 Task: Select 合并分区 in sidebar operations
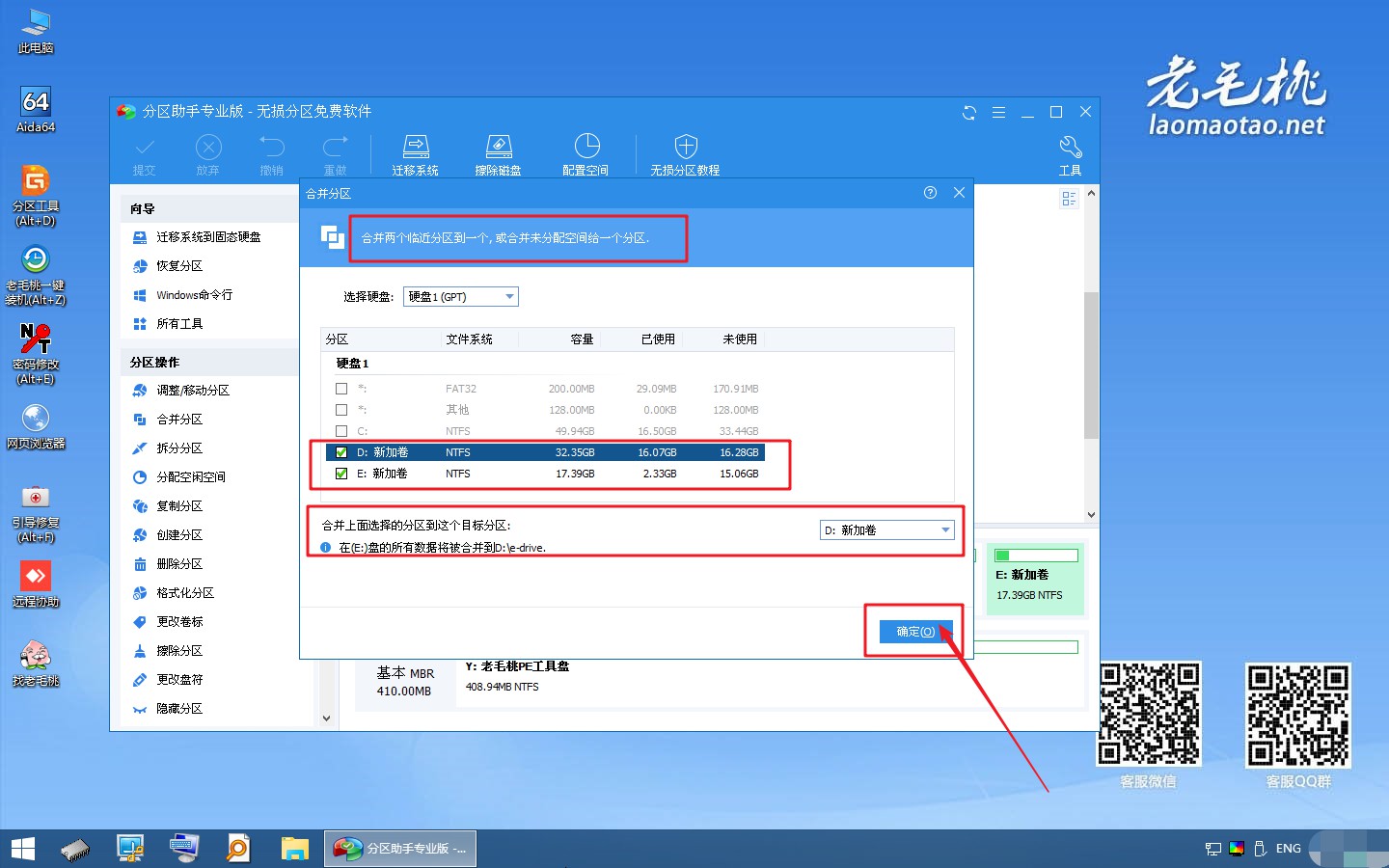click(179, 420)
